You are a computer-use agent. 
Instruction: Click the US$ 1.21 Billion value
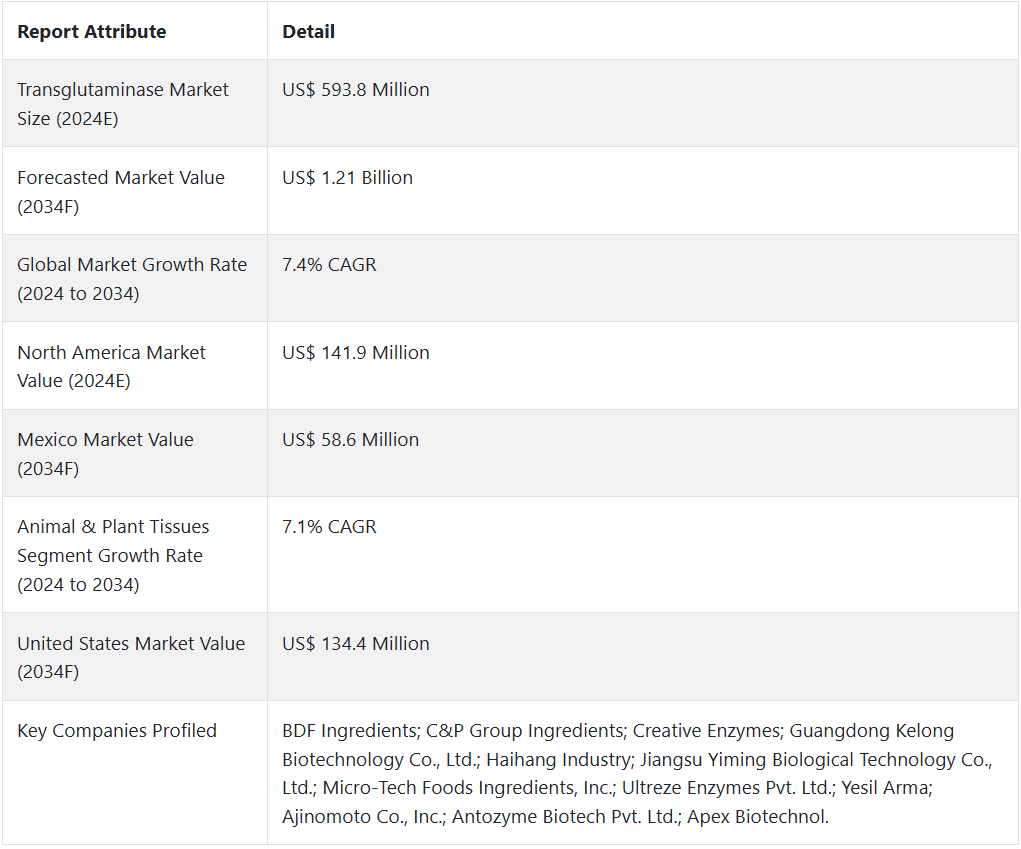coord(348,178)
